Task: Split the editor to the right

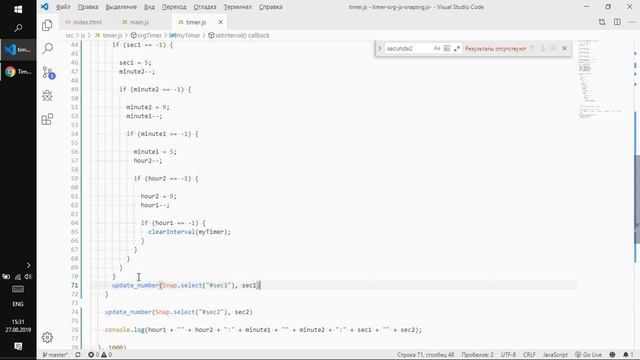Action: point(617,22)
